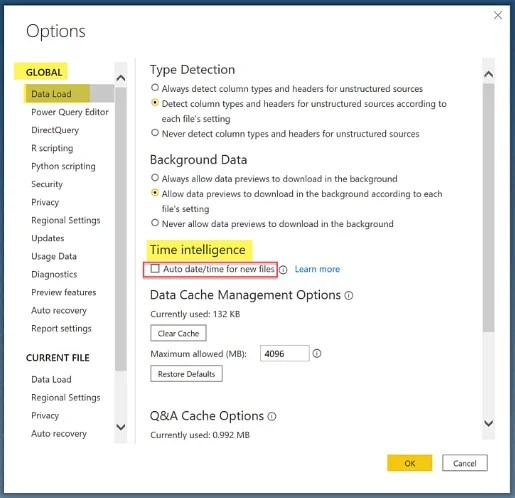Click info icon next to Data Cache Management Options
The height and width of the screenshot is (498, 515).
click(x=349, y=296)
